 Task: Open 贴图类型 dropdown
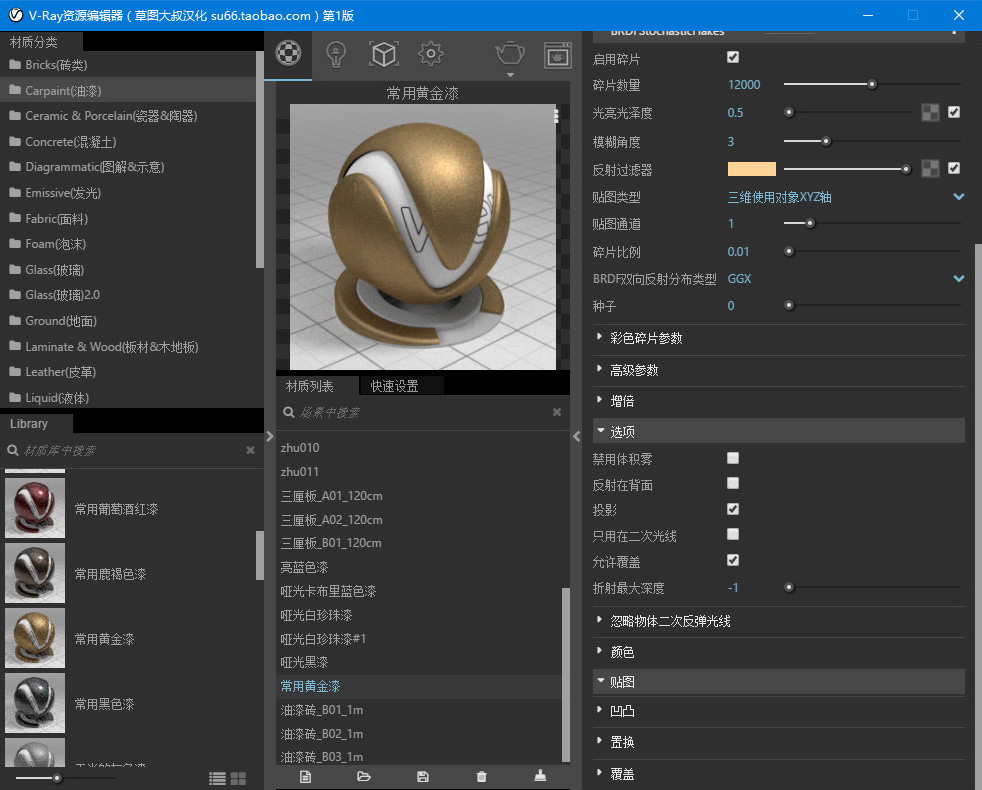point(845,197)
